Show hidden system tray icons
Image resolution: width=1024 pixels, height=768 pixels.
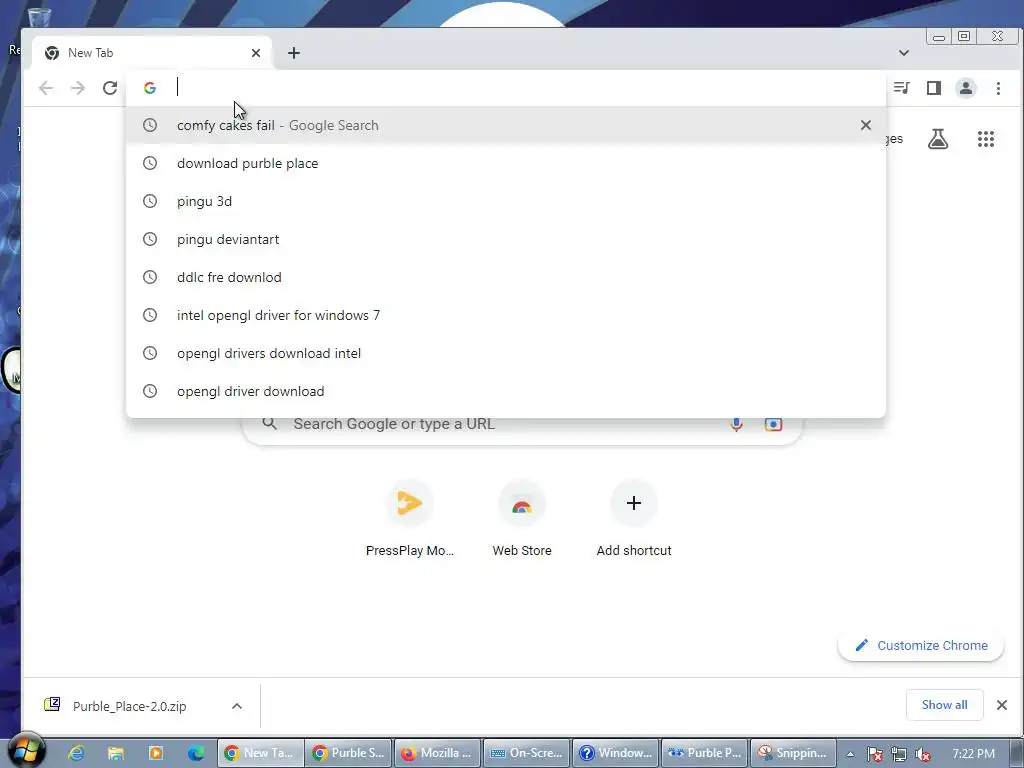click(850, 754)
